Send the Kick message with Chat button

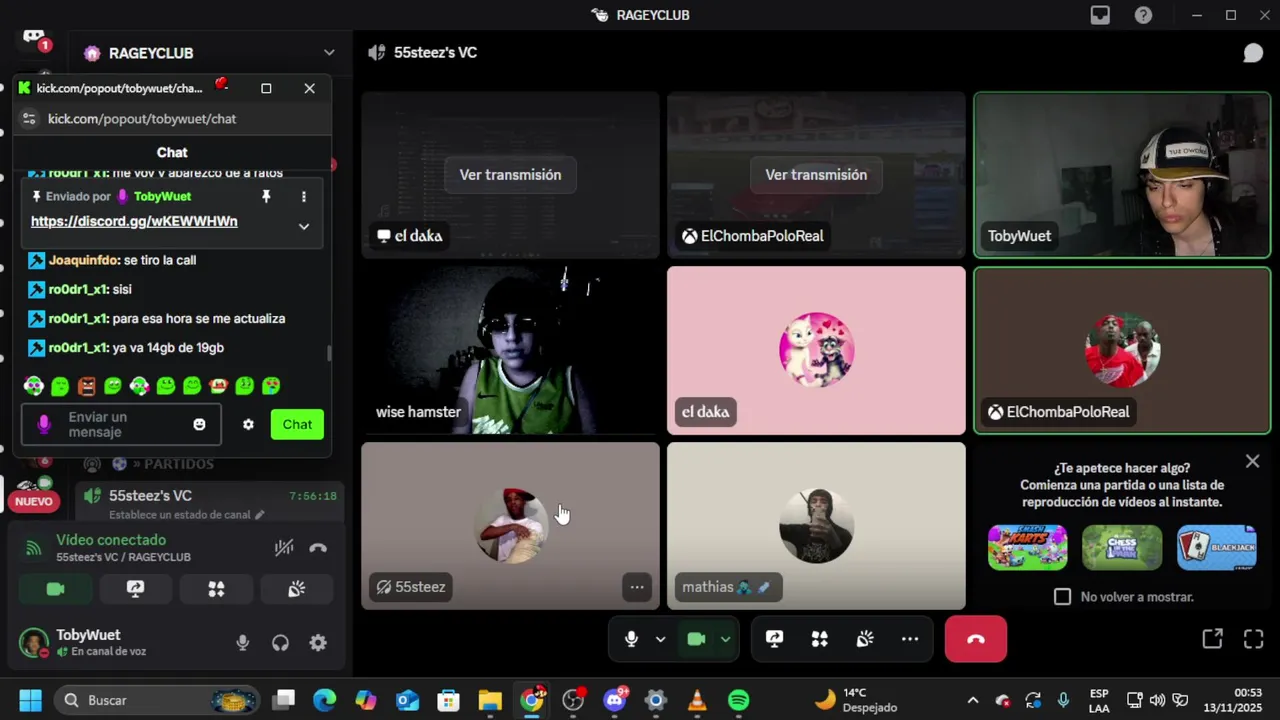[297, 424]
